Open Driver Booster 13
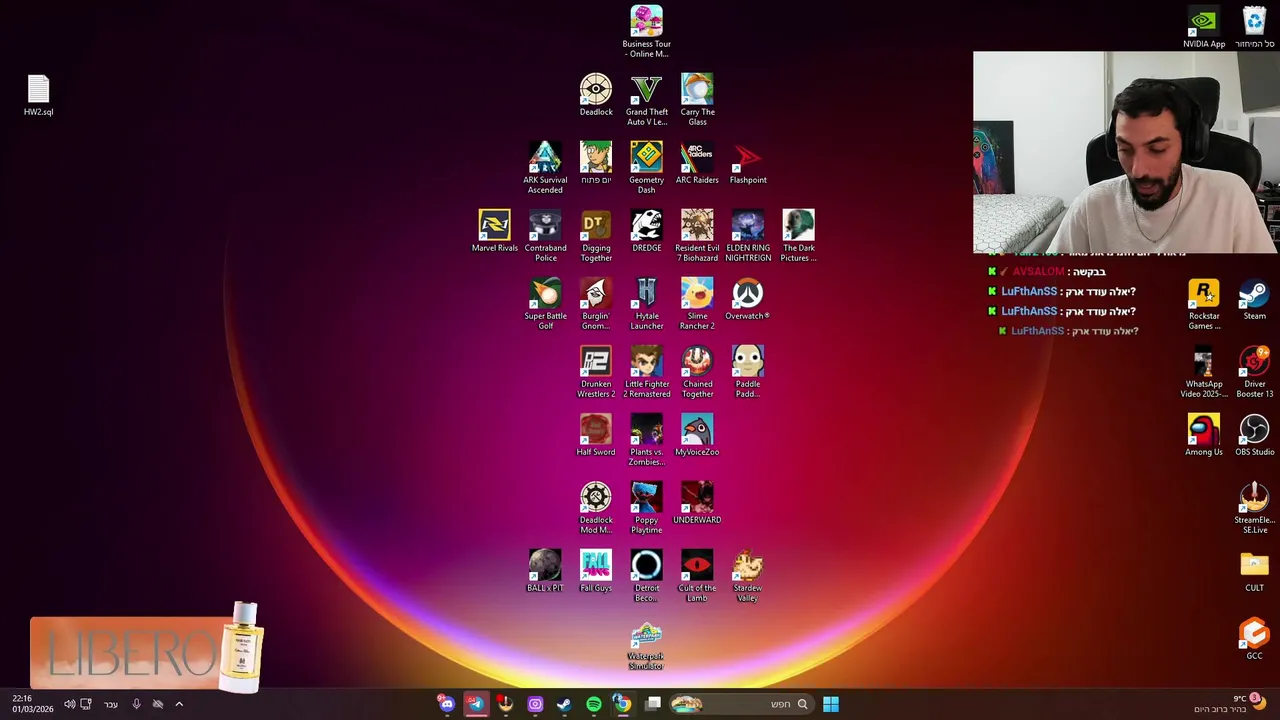 (x=1254, y=371)
